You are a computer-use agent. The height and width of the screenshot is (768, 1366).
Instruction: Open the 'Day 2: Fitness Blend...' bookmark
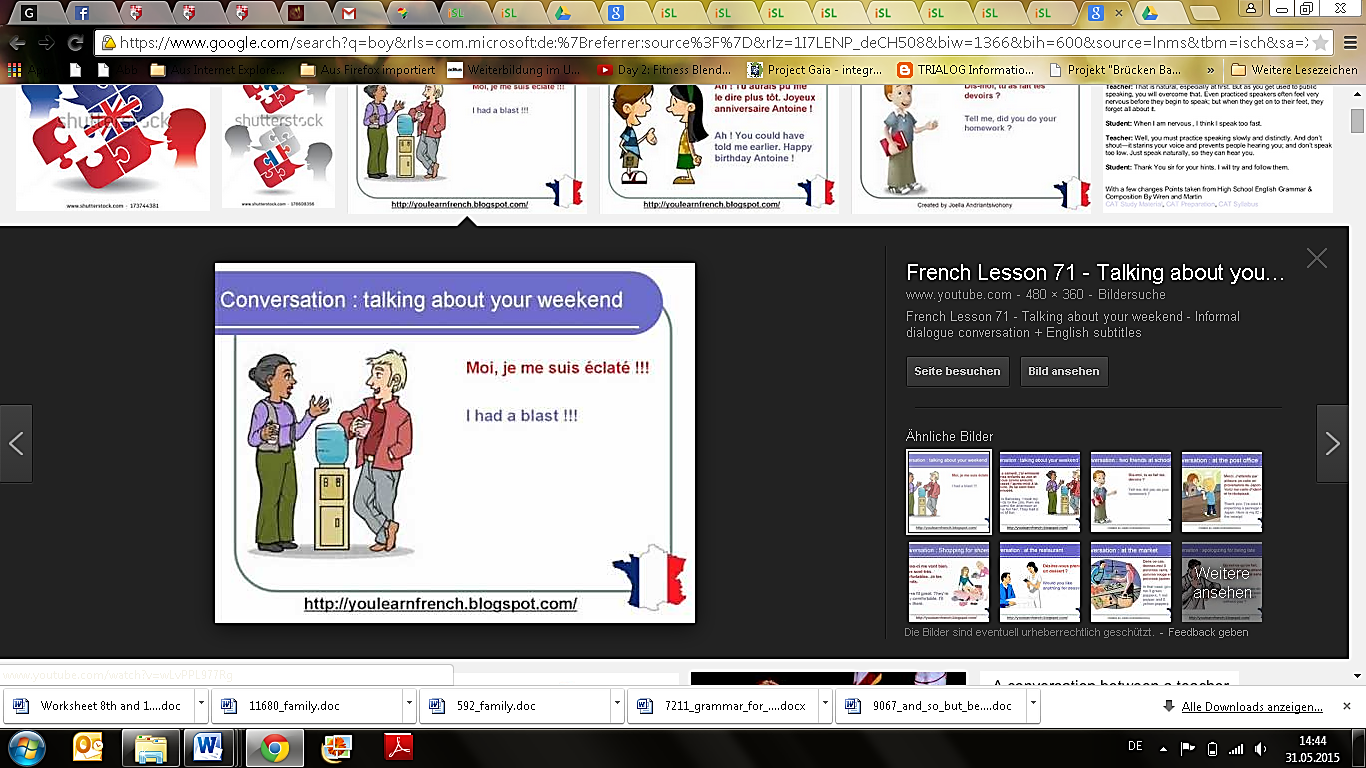(664, 70)
